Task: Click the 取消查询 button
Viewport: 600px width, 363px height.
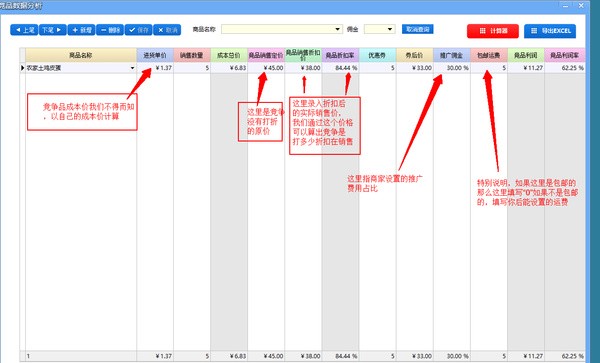Action: (417, 29)
